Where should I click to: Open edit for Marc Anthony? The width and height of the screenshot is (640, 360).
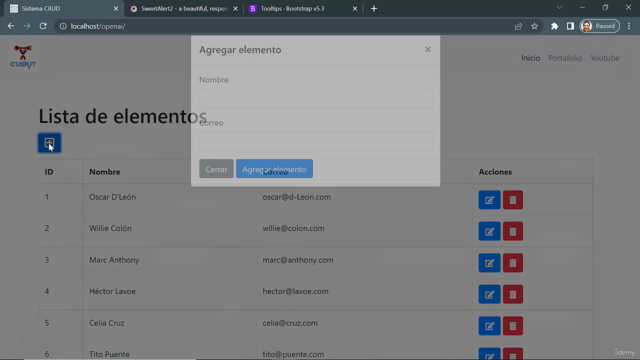[489, 263]
